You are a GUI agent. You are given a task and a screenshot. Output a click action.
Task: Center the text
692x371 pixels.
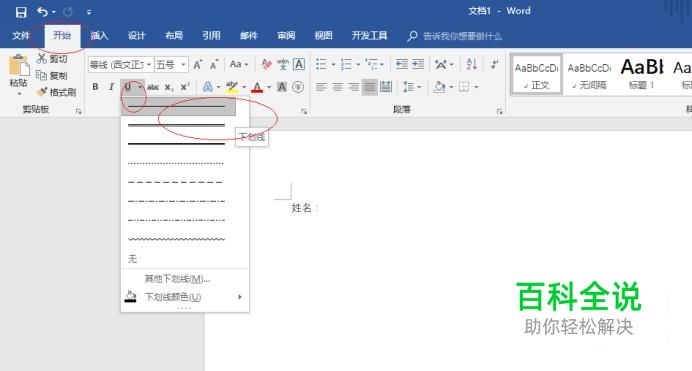pos(337,87)
